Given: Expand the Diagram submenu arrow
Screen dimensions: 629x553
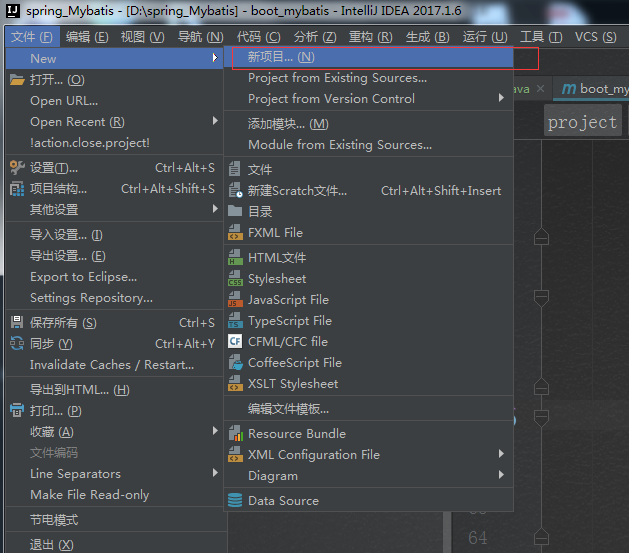Looking at the screenshot, I should (501, 475).
